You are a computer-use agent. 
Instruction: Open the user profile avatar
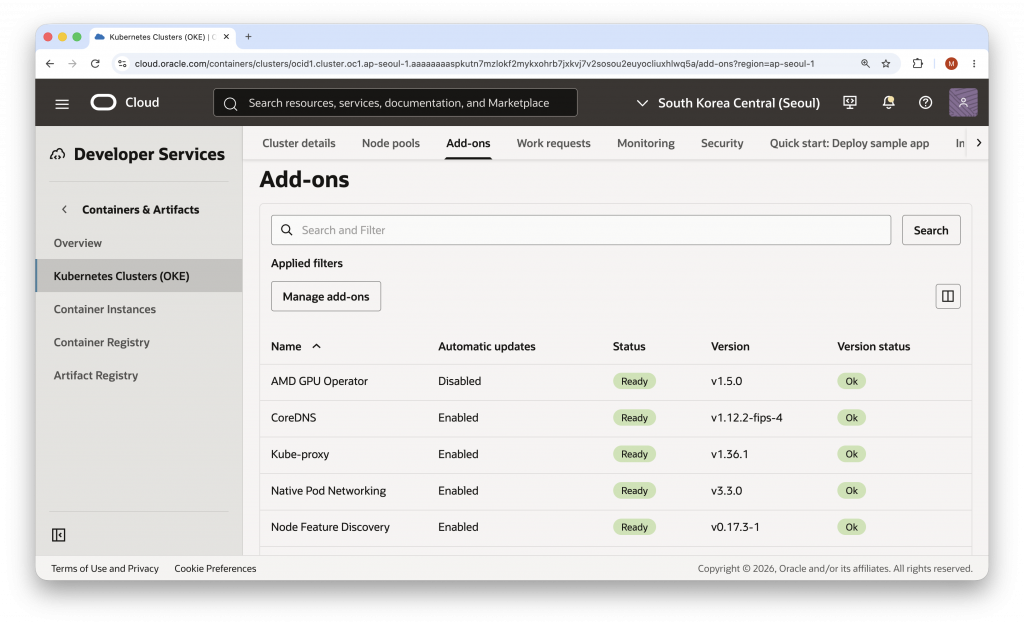point(963,103)
